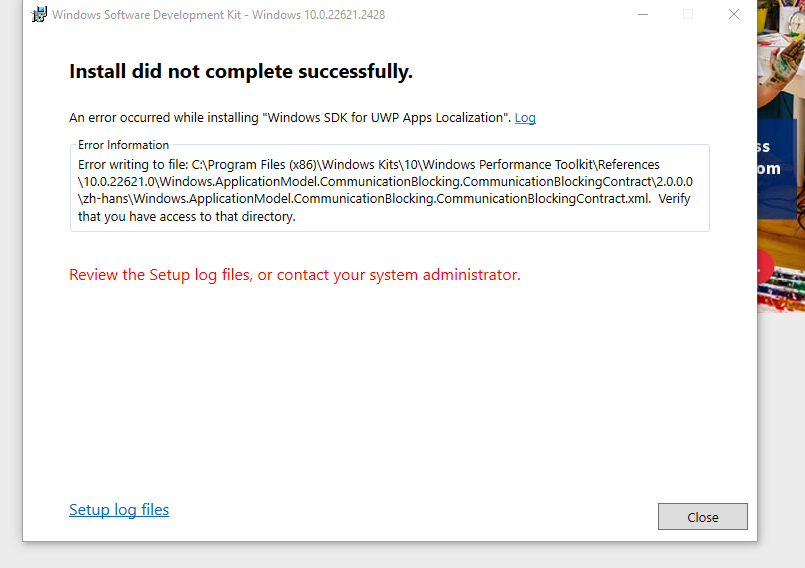Click the disabled maximize button in title bar
Viewport: 805px width, 568px height.
(688, 14)
